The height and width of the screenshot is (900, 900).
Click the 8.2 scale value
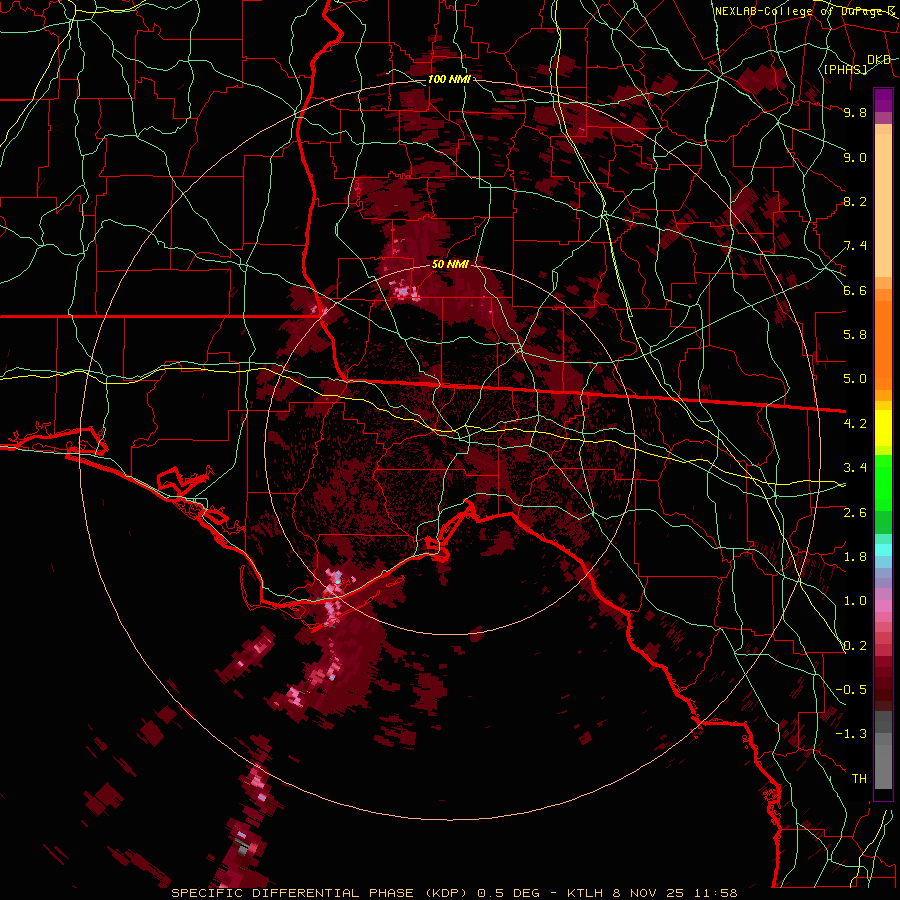855,201
